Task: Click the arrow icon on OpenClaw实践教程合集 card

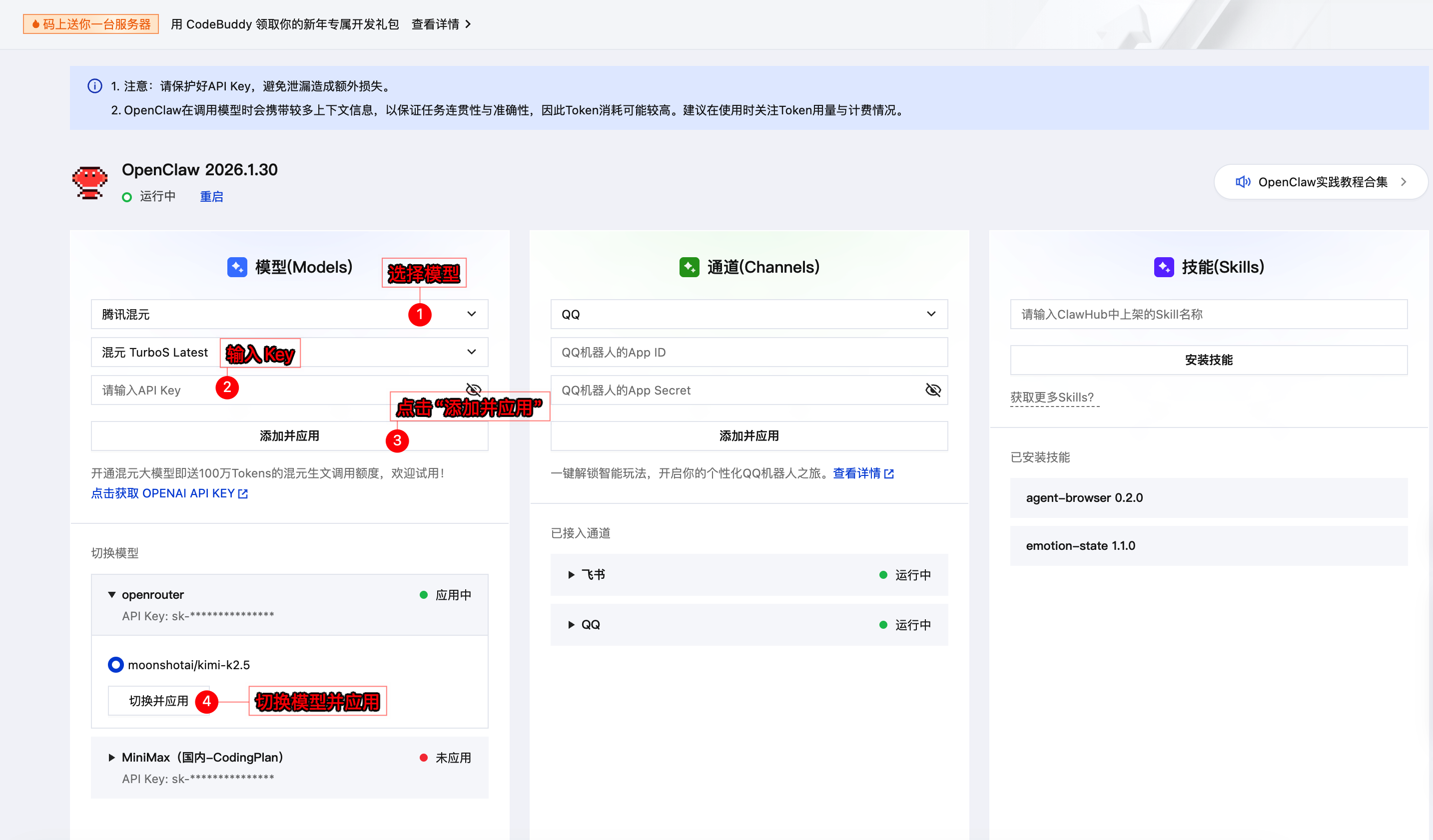Action: tap(1405, 182)
